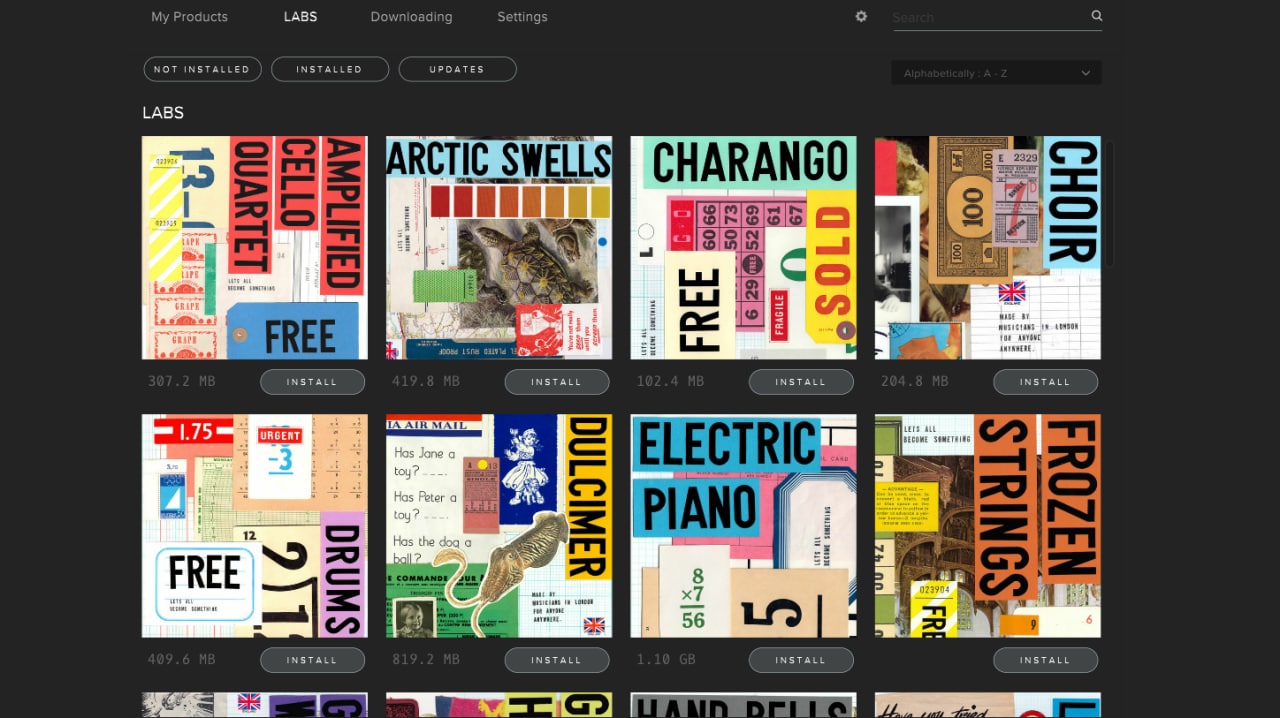Viewport: 1280px width, 718px height.
Task: Install Electric Piano
Action: (800, 660)
